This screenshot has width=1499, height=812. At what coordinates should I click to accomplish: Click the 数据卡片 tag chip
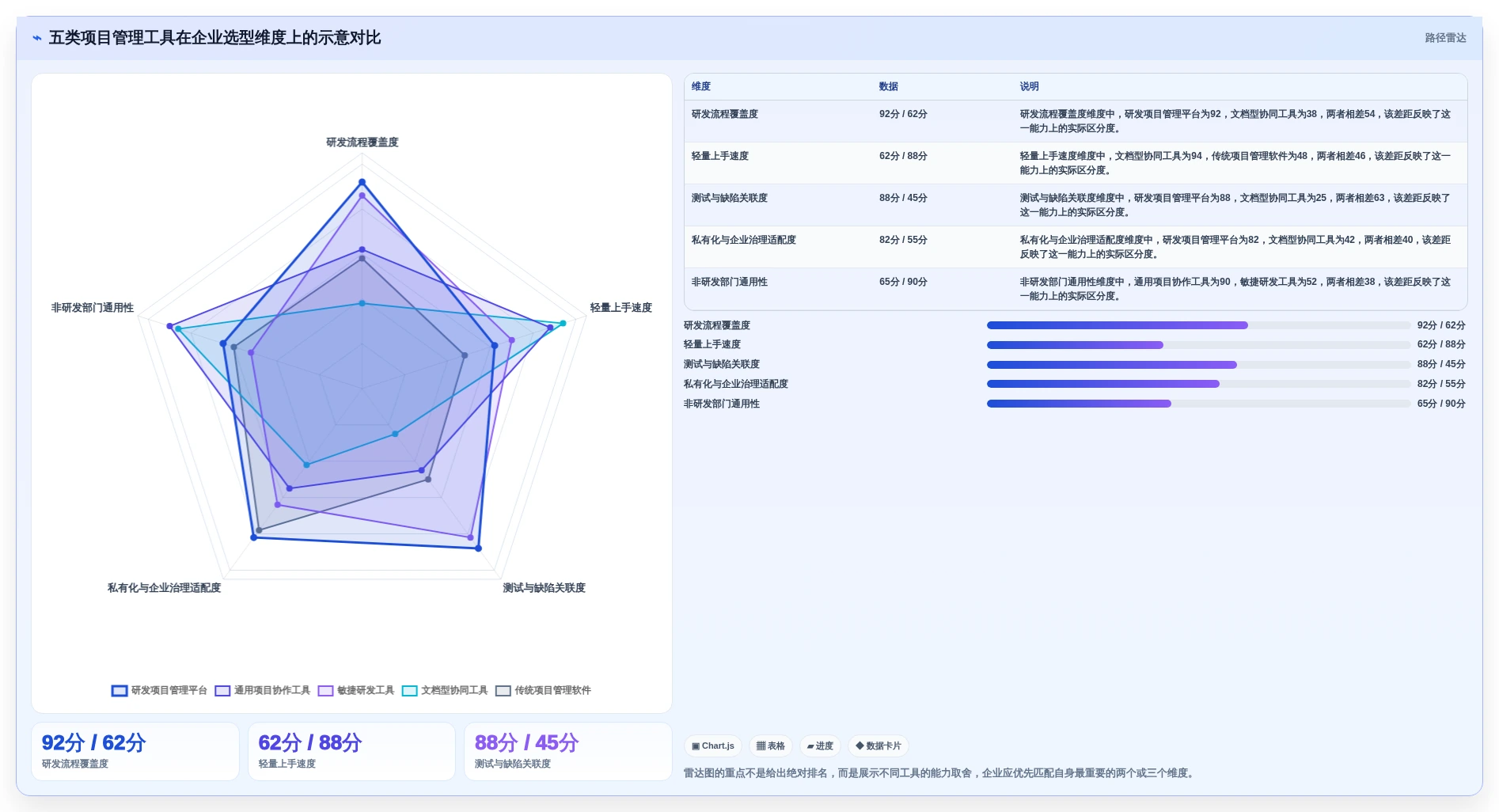tap(879, 746)
